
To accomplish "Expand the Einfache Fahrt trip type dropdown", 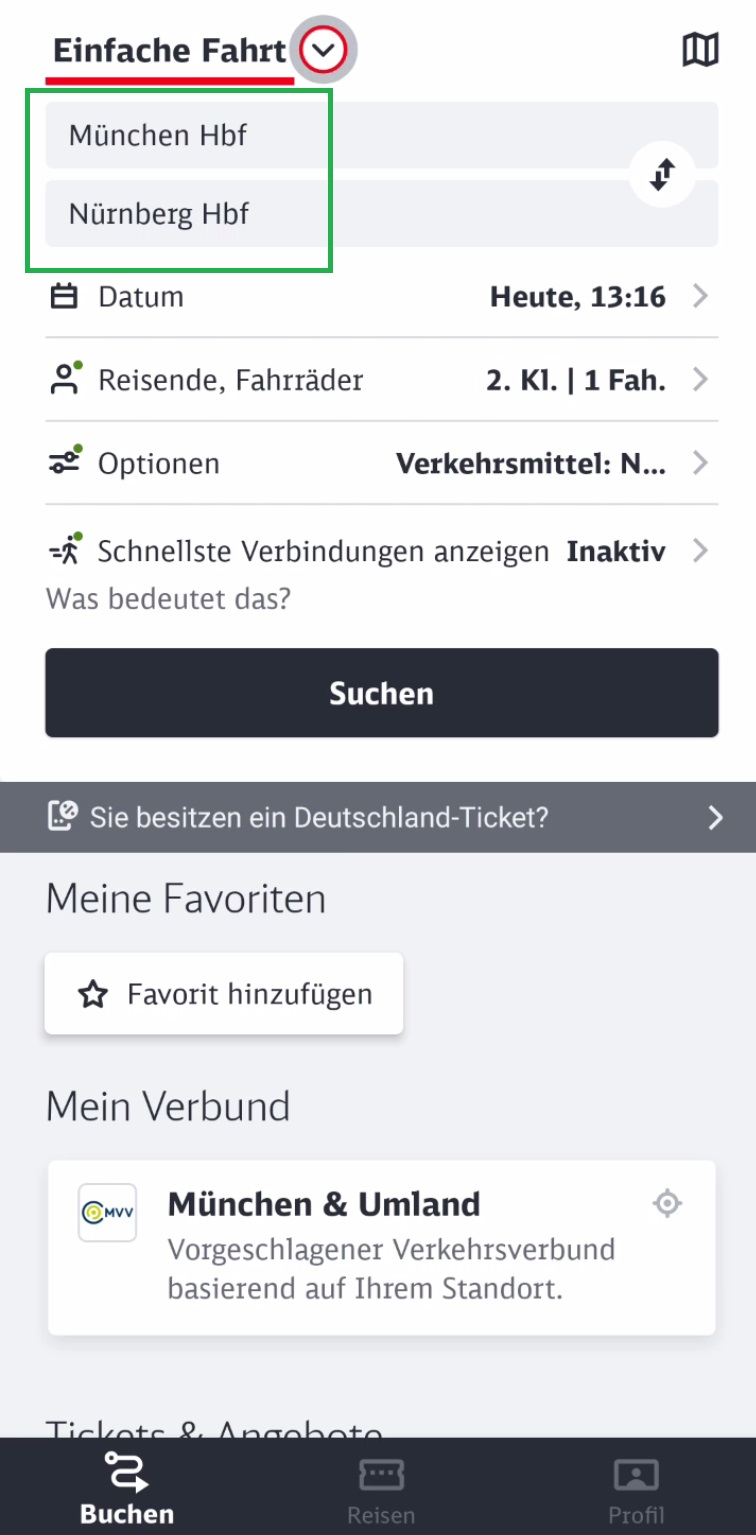I will tap(323, 49).
